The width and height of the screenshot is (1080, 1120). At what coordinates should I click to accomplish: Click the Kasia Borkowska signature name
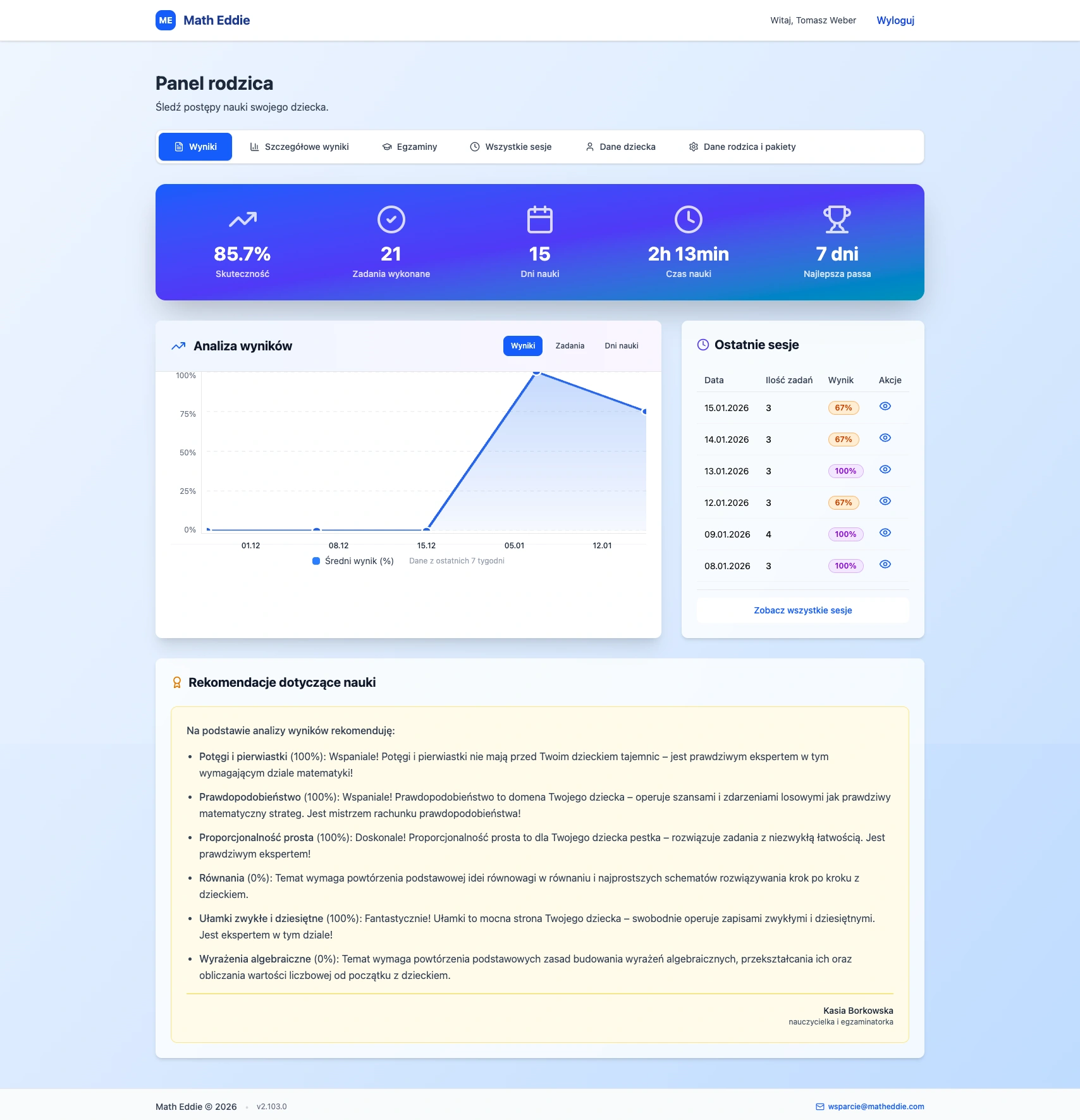tap(858, 1011)
